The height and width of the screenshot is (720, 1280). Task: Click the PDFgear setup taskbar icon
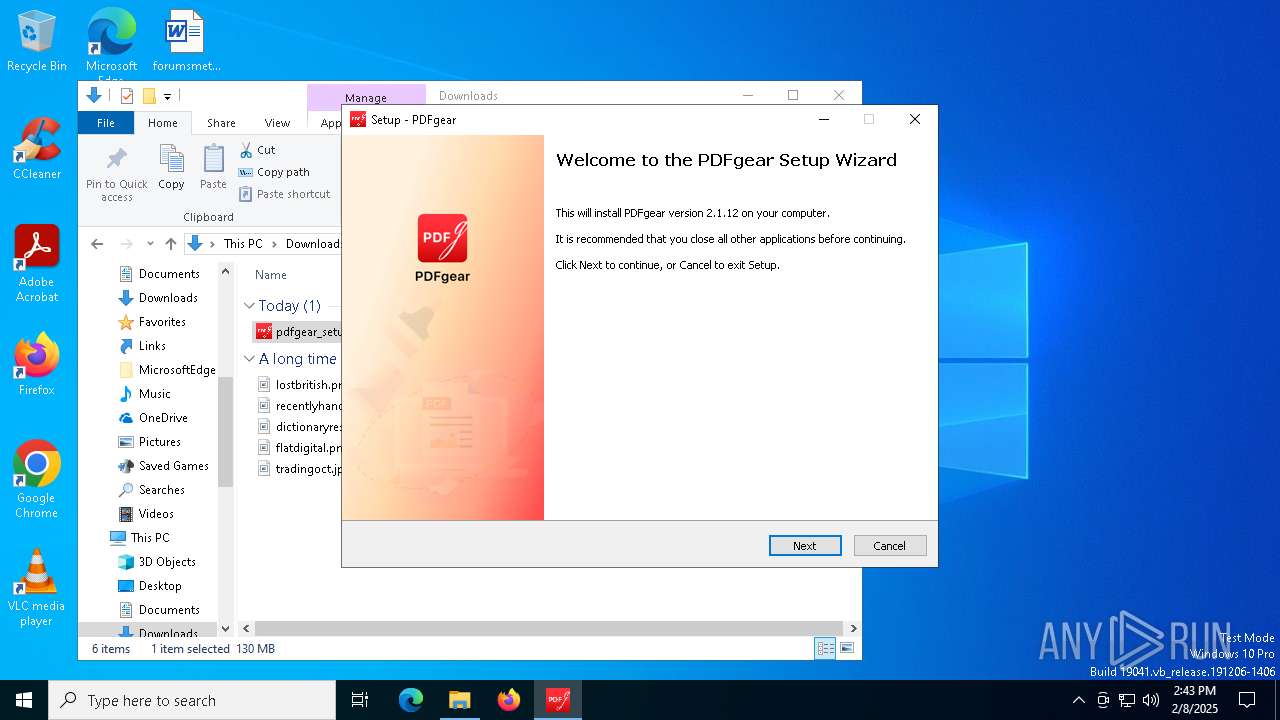[x=557, y=700]
